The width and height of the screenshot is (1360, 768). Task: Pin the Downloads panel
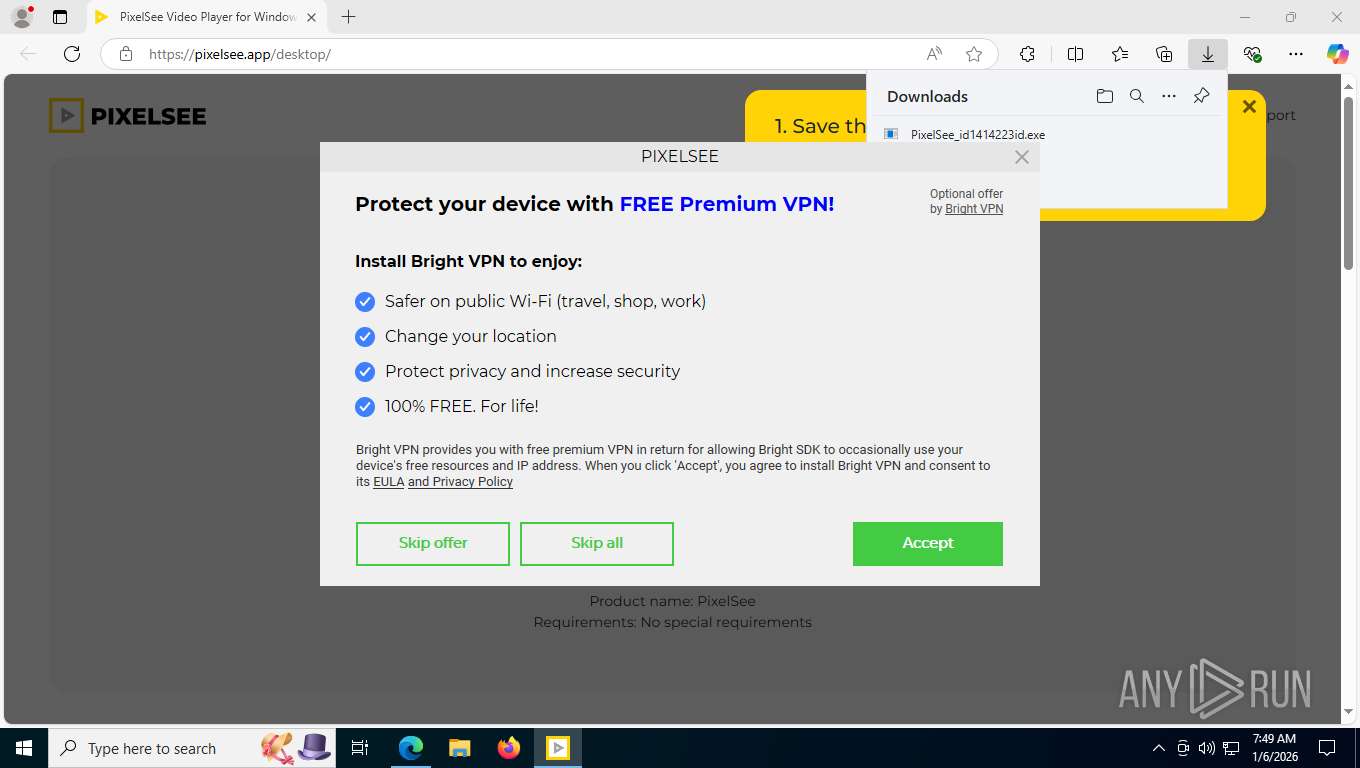click(1202, 96)
